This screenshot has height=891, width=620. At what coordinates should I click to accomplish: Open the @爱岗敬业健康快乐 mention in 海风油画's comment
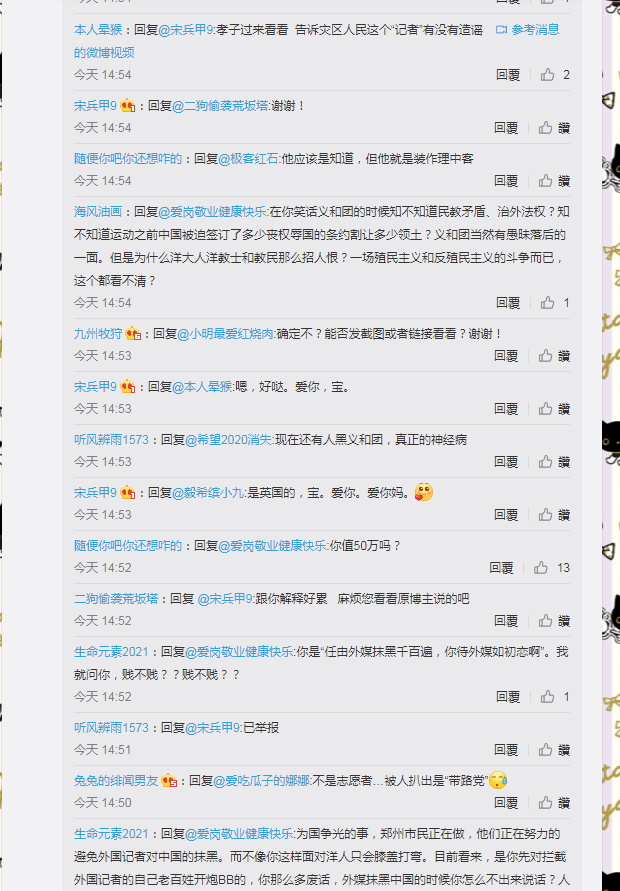(213, 212)
